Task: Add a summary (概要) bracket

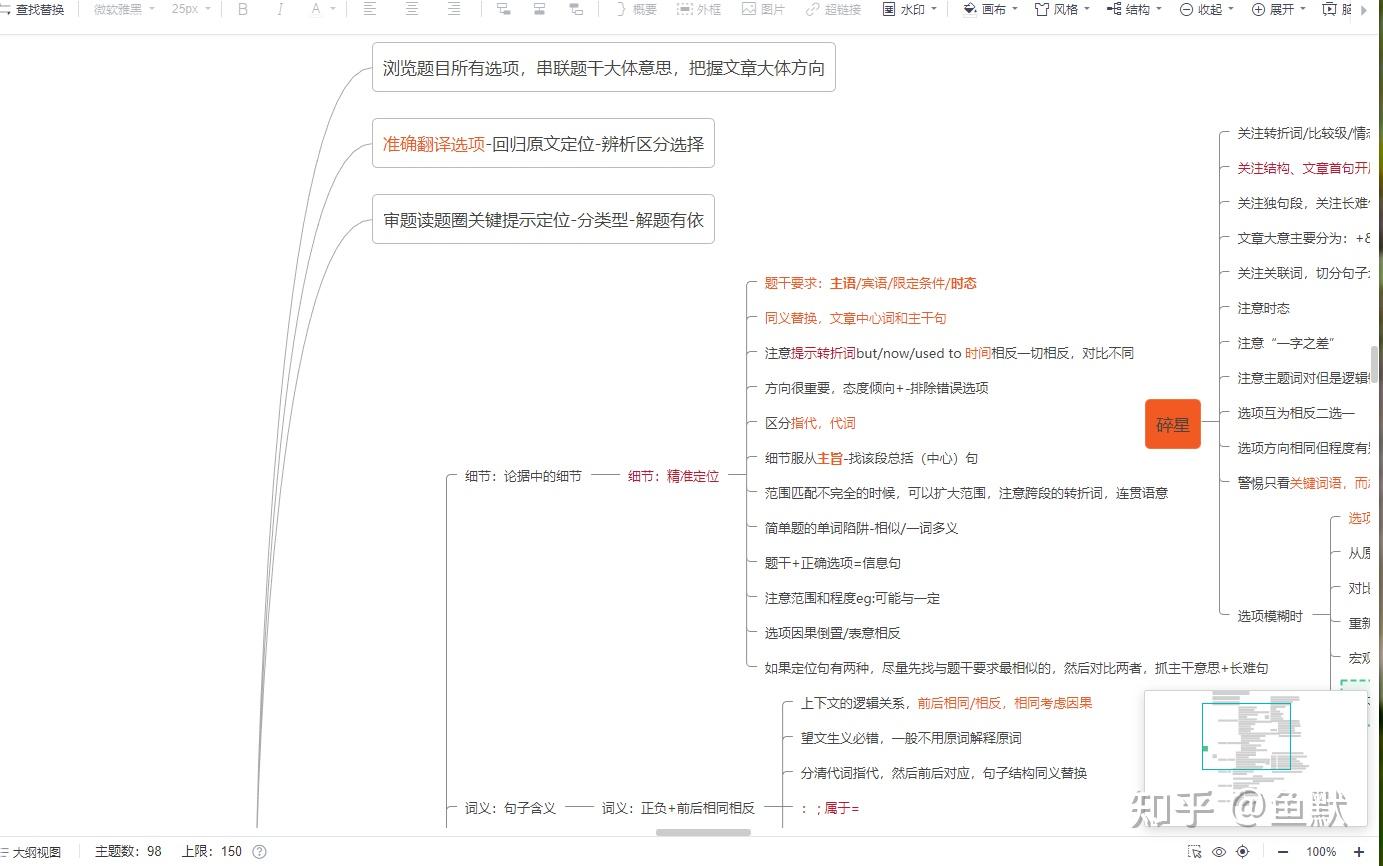Action: pyautogui.click(x=636, y=9)
